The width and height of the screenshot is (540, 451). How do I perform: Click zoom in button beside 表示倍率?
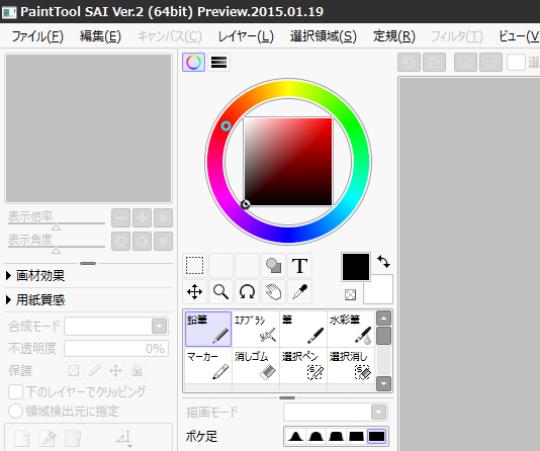[x=142, y=218]
